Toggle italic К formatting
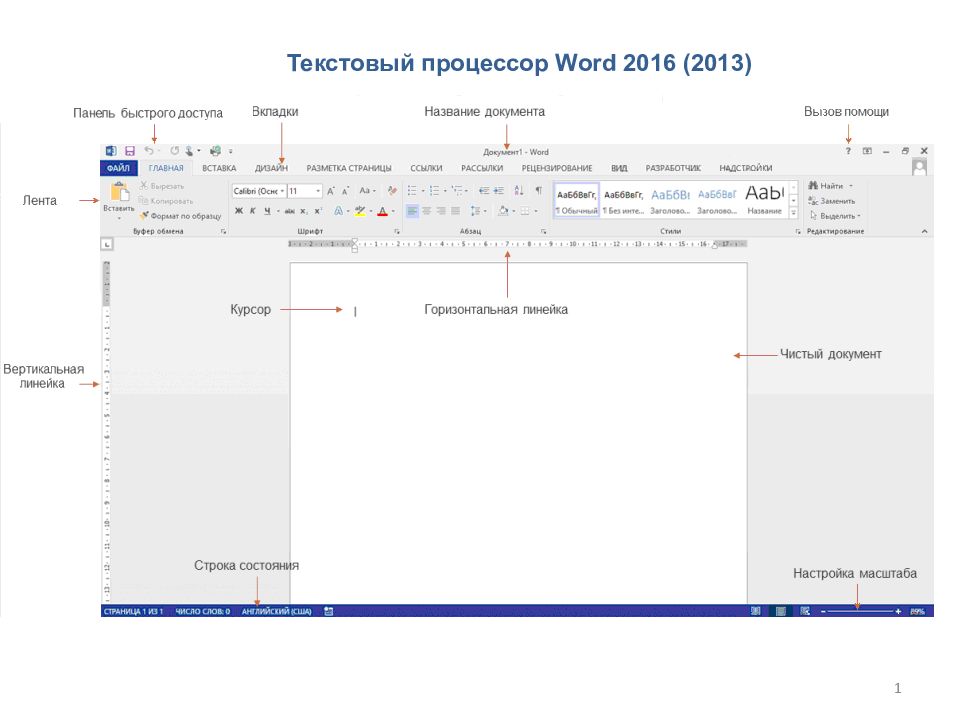This screenshot has height=720, width=960. [x=252, y=211]
